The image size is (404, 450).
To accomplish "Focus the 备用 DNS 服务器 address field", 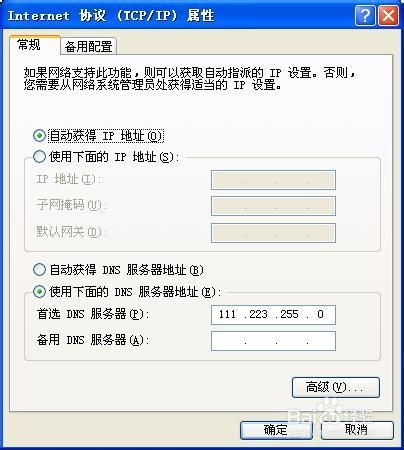I will click(x=273, y=341).
